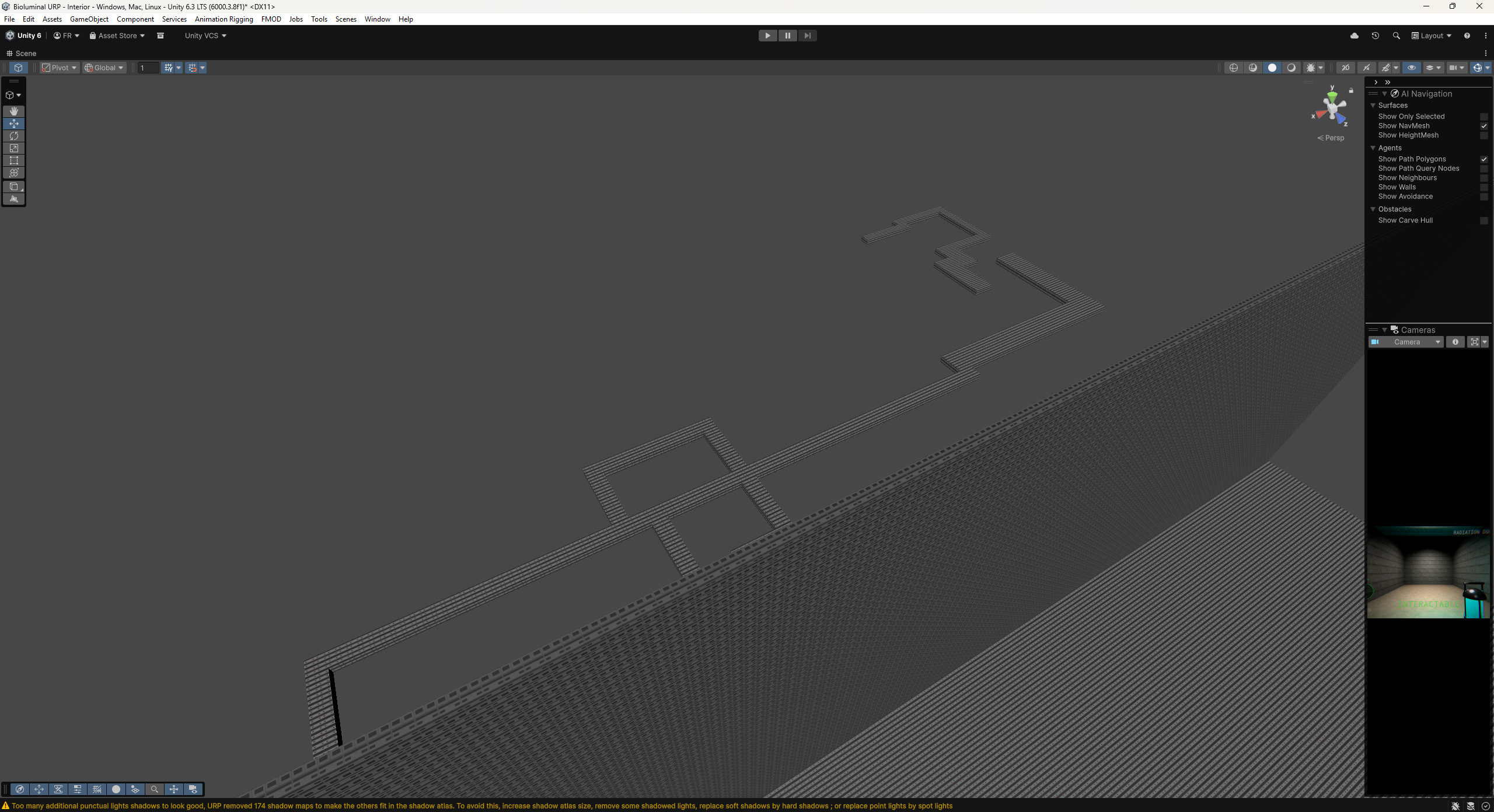Image resolution: width=1494 pixels, height=812 pixels.
Task: Select the Rect Transform tool
Action: coord(14,160)
